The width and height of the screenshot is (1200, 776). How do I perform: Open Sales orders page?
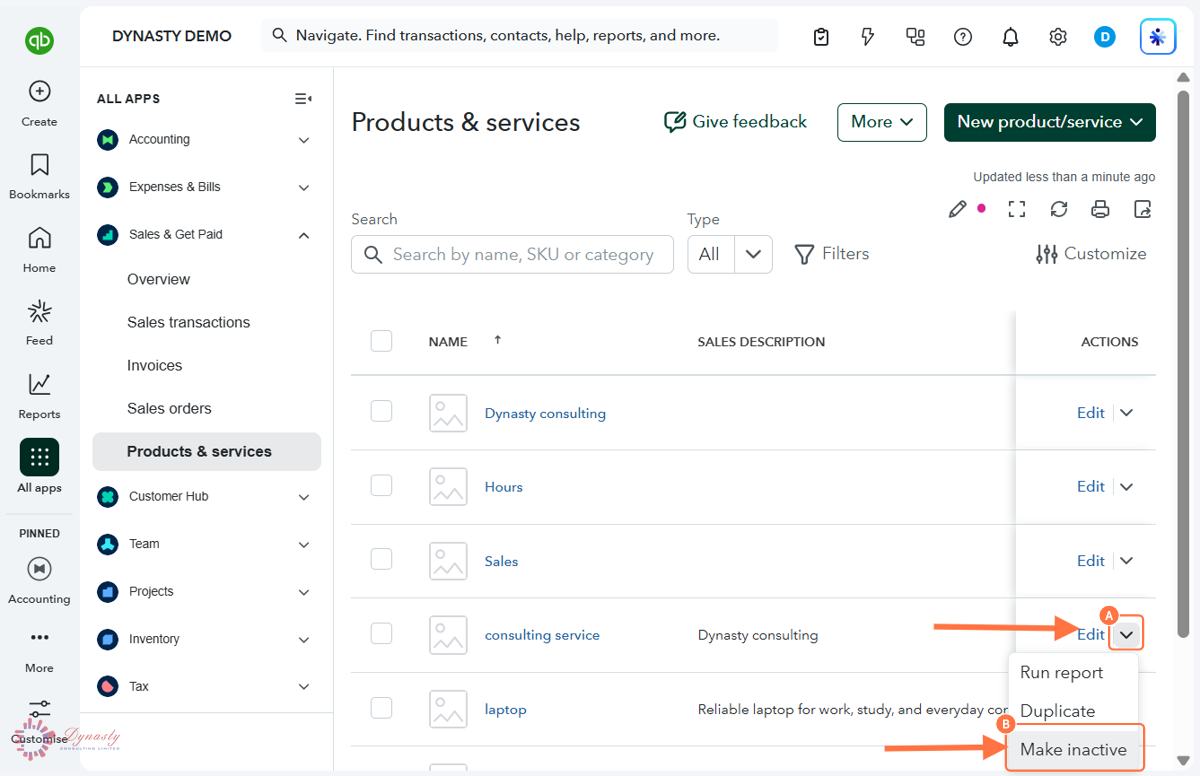(169, 408)
